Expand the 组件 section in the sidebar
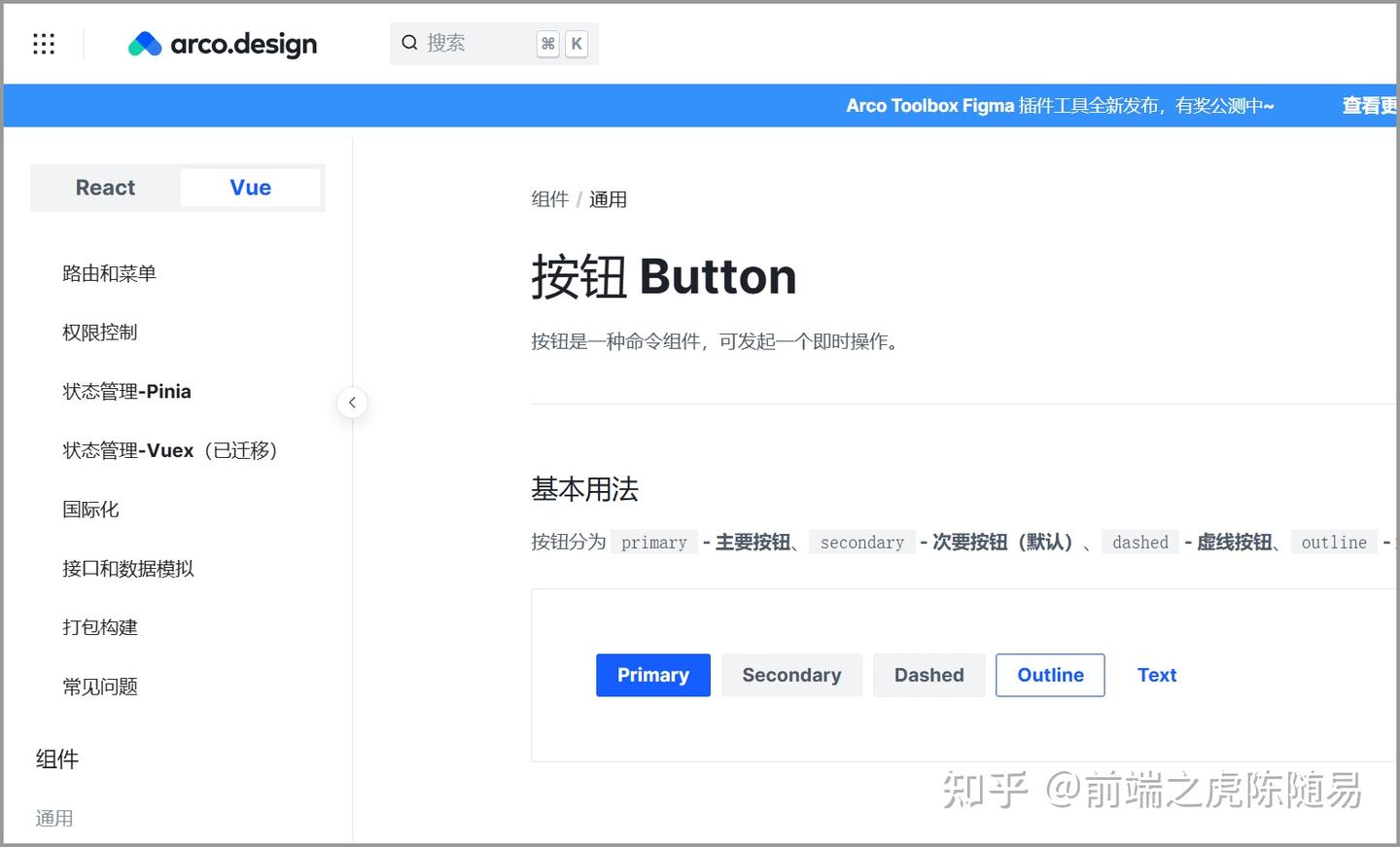1400x847 pixels. (x=57, y=759)
